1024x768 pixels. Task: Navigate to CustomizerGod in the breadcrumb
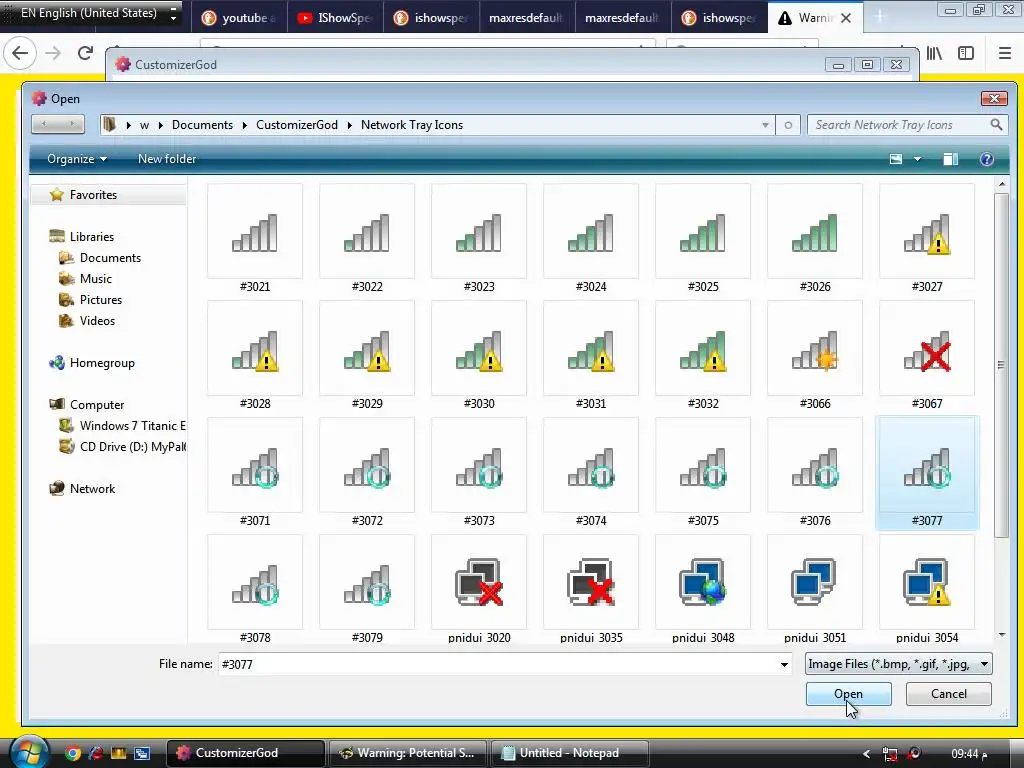click(x=296, y=125)
